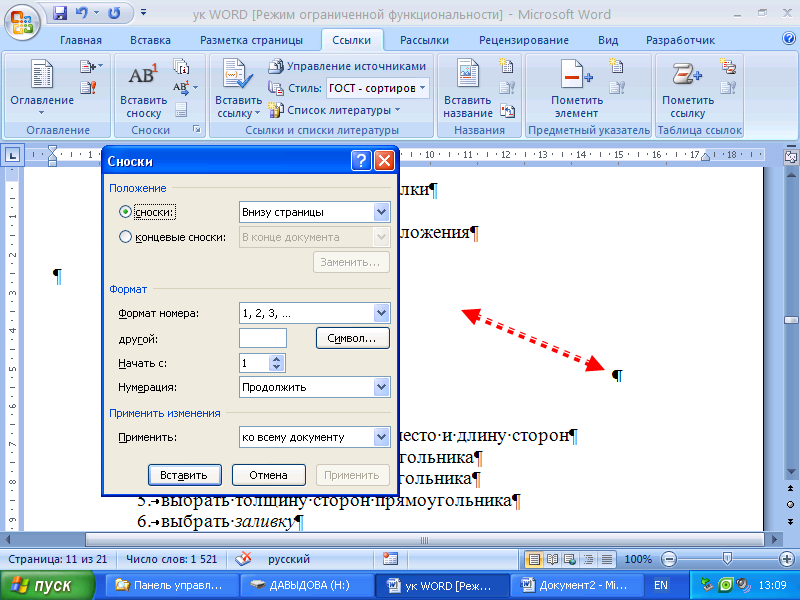
Task: Open help in the Сноски dialog
Action: [x=361, y=161]
